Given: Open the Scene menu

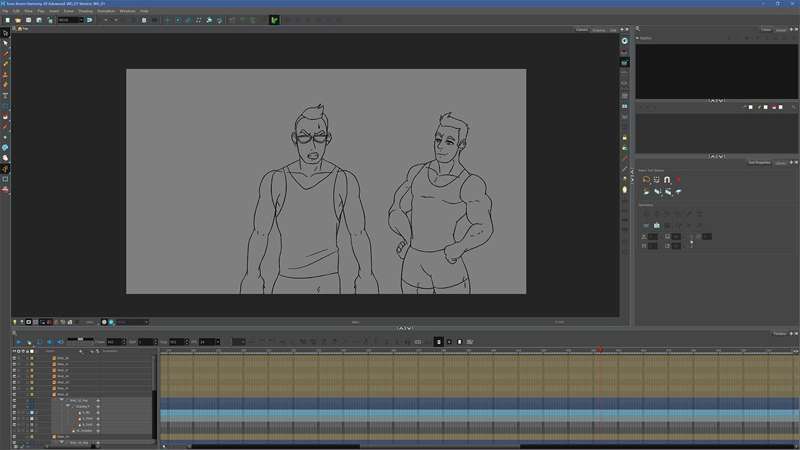Looking at the screenshot, I should click(x=68, y=11).
